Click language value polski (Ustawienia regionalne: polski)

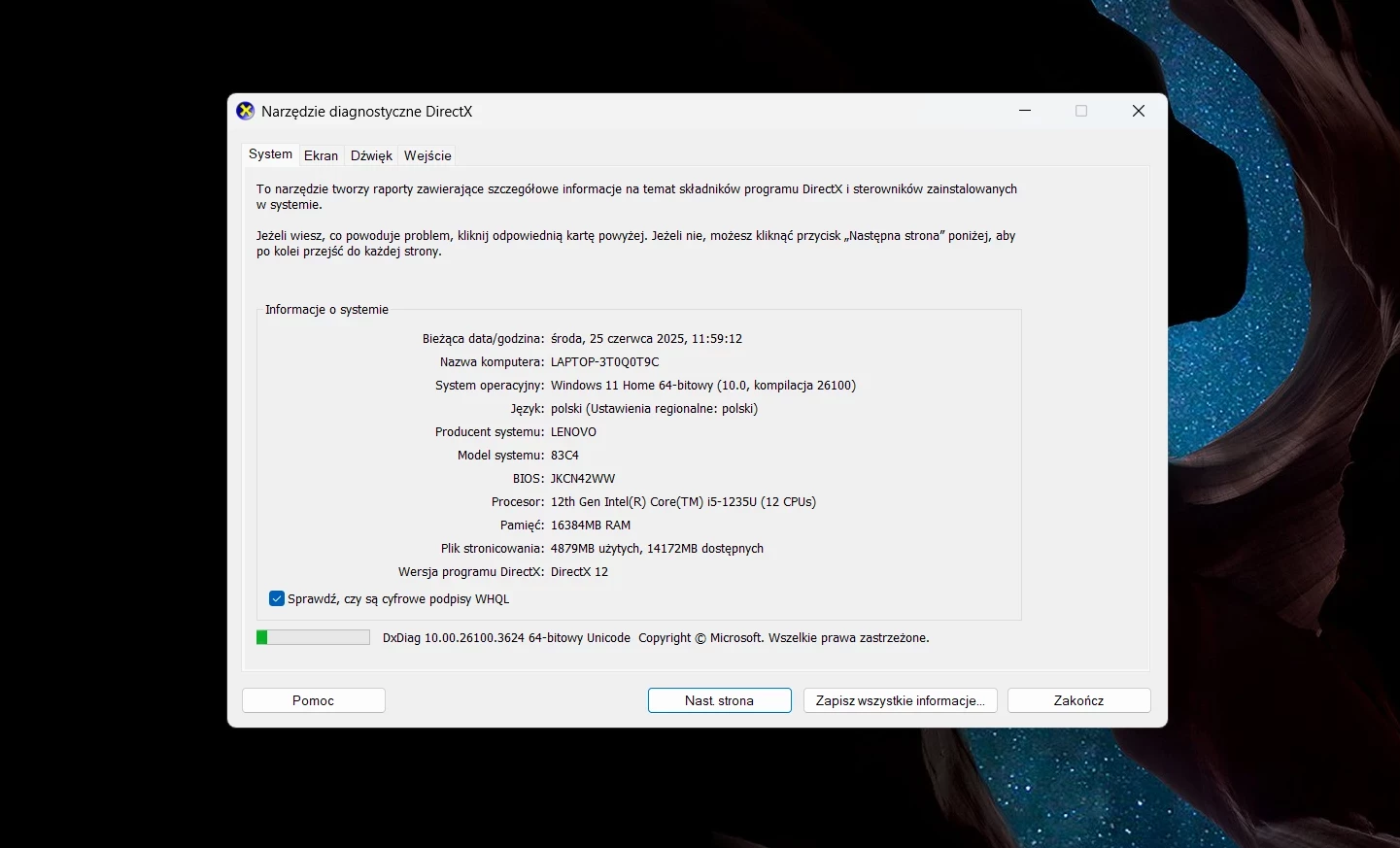pos(654,408)
